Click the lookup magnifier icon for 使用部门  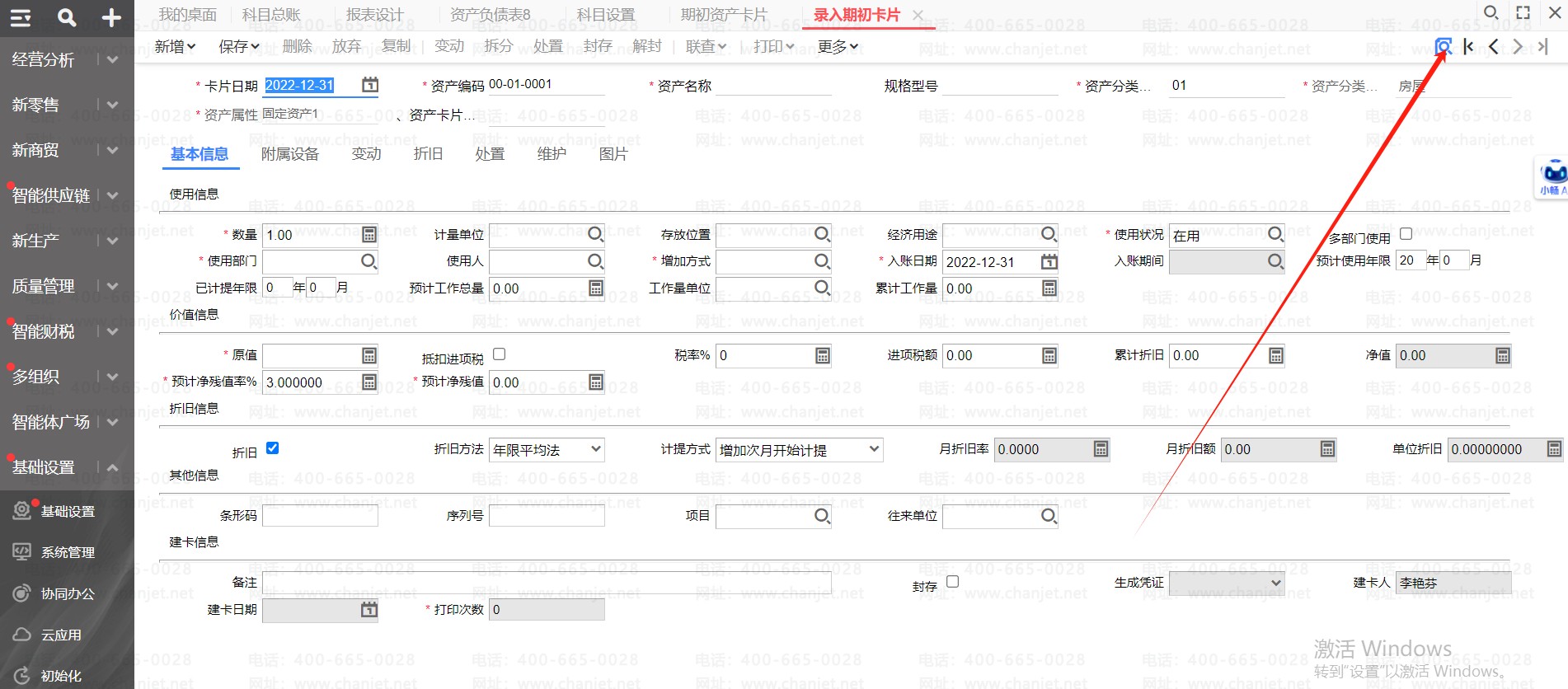pos(369,261)
